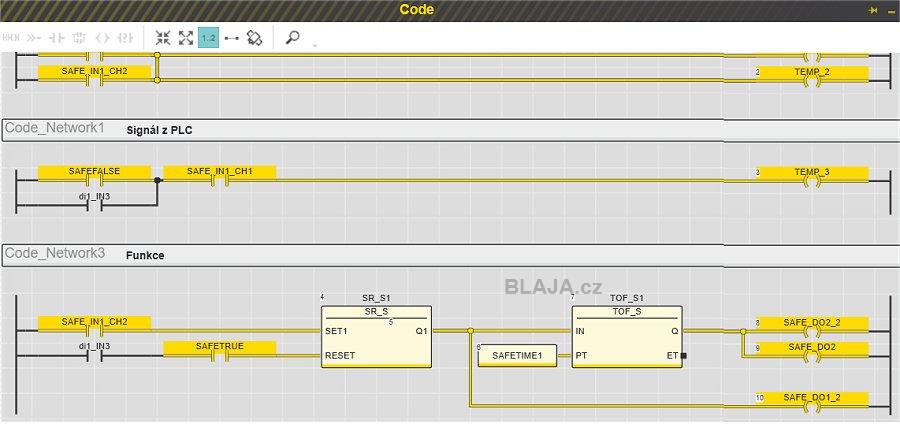Image resolution: width=900 pixels, height=424 pixels.
Task: Click the expand arrows-outward icon
Action: click(186, 38)
